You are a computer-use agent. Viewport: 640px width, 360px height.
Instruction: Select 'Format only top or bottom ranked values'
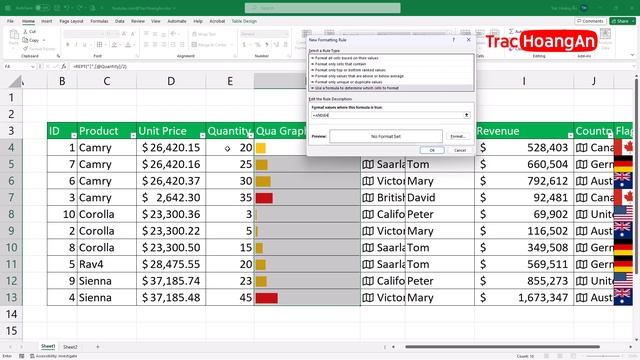(x=391, y=70)
